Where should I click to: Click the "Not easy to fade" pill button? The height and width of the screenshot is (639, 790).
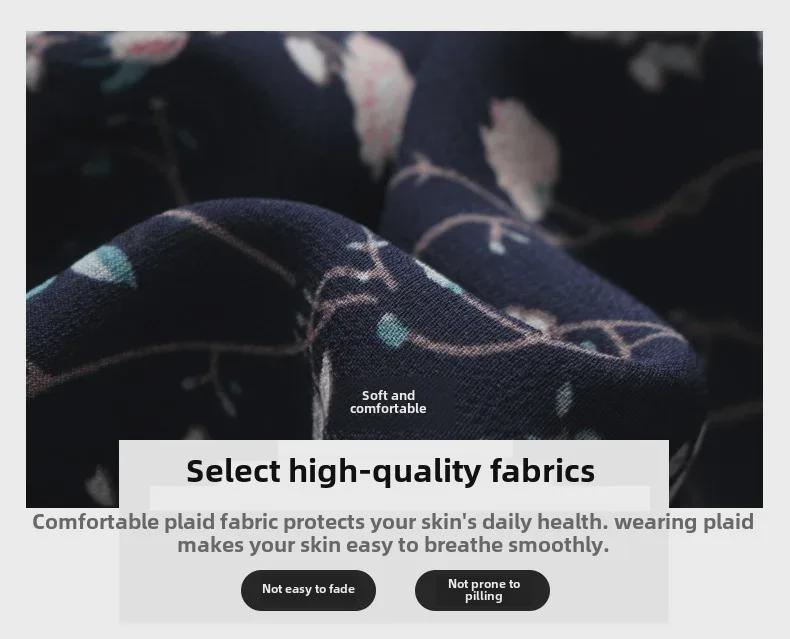click(x=308, y=590)
